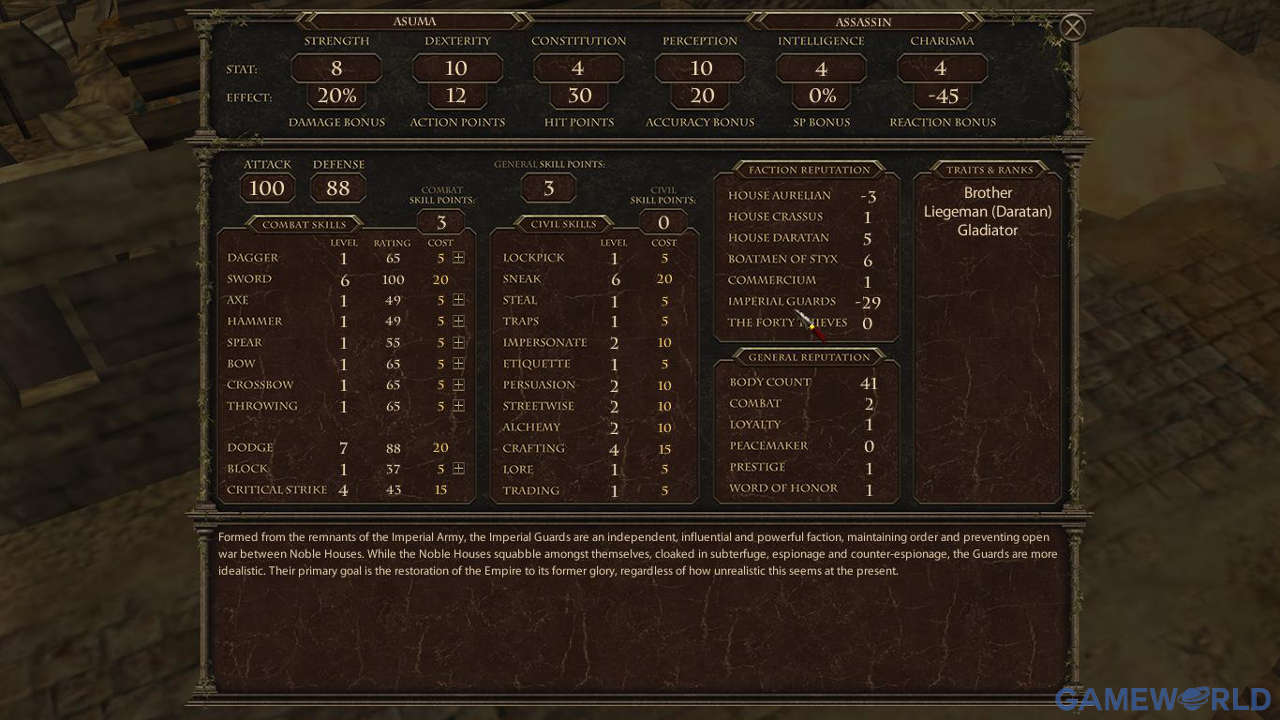Click the Sword combat skill row
Image resolution: width=1280 pixels, height=720 pixels.
[345, 279]
